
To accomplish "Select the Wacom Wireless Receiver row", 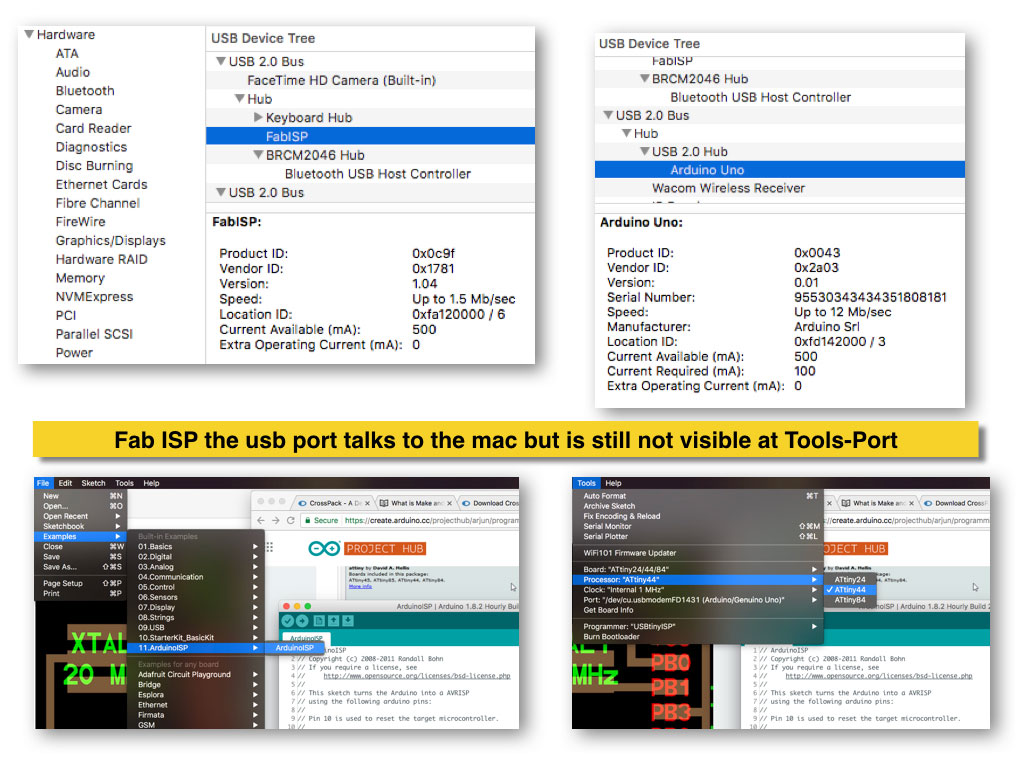I will coord(780,188).
